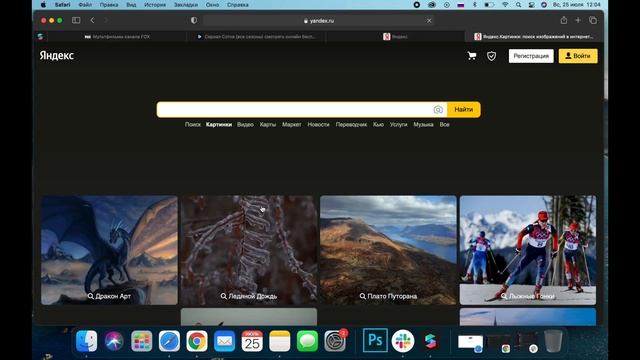
Task: Open a new tab with the plus icon
Action: [578, 20]
